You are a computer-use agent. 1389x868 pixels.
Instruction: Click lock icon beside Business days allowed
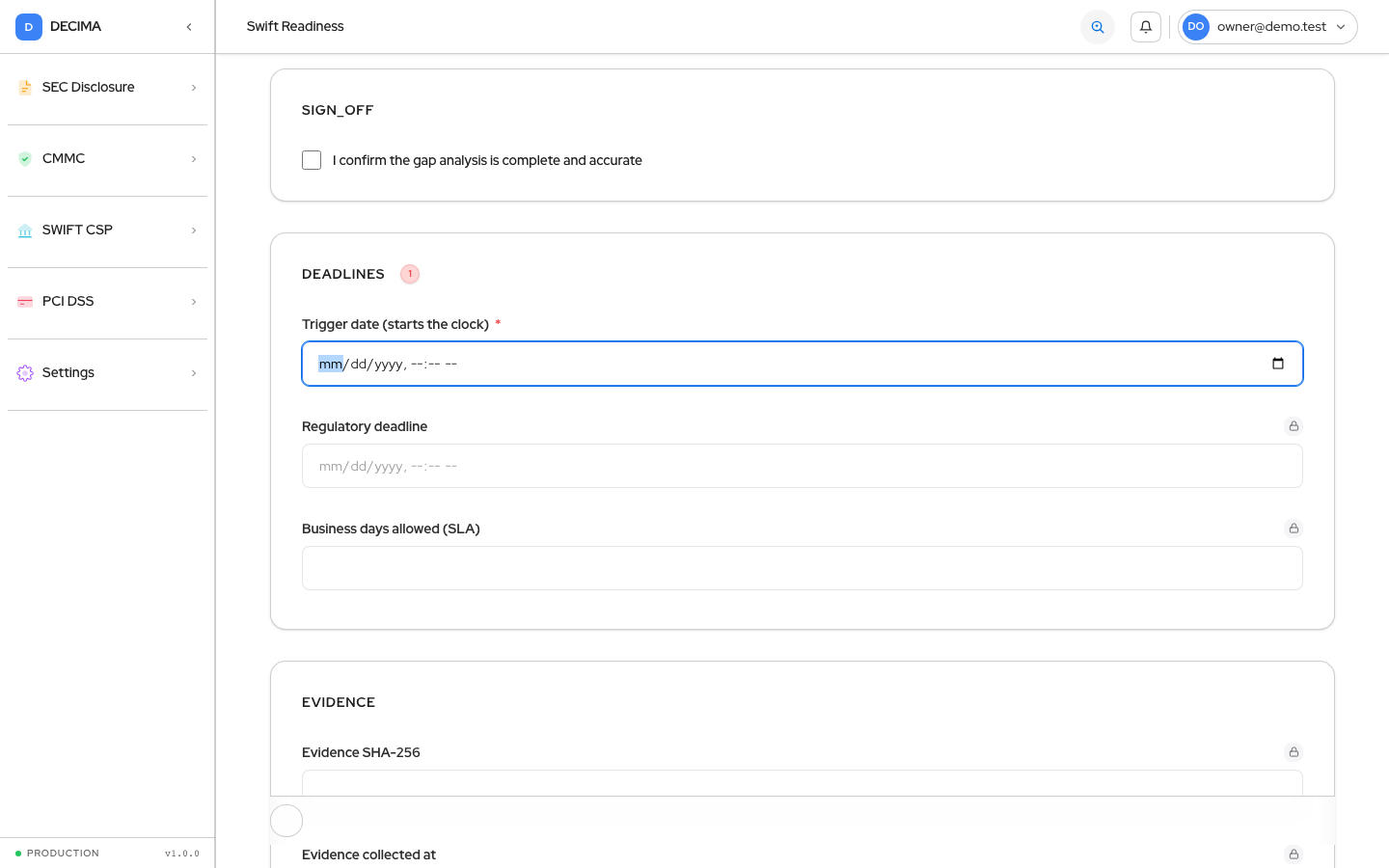(x=1294, y=529)
